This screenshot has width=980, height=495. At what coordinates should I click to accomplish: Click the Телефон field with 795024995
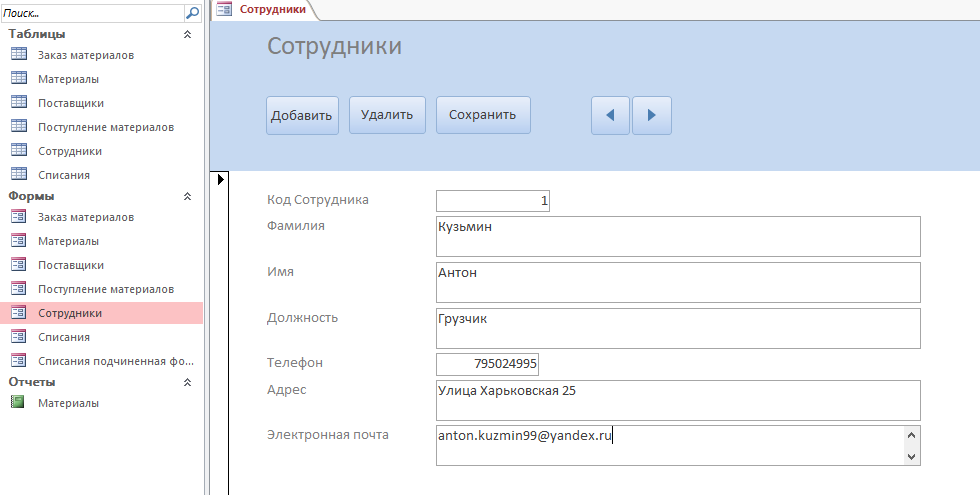488,364
